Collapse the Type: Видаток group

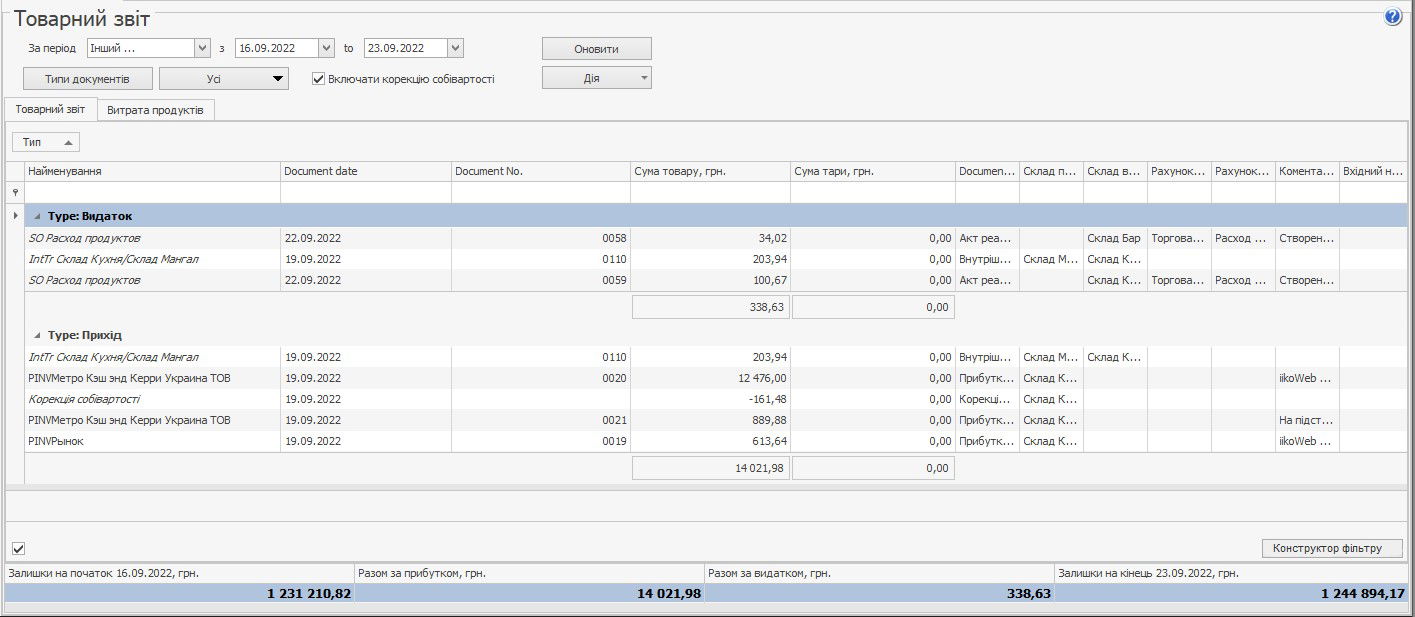(x=38, y=216)
